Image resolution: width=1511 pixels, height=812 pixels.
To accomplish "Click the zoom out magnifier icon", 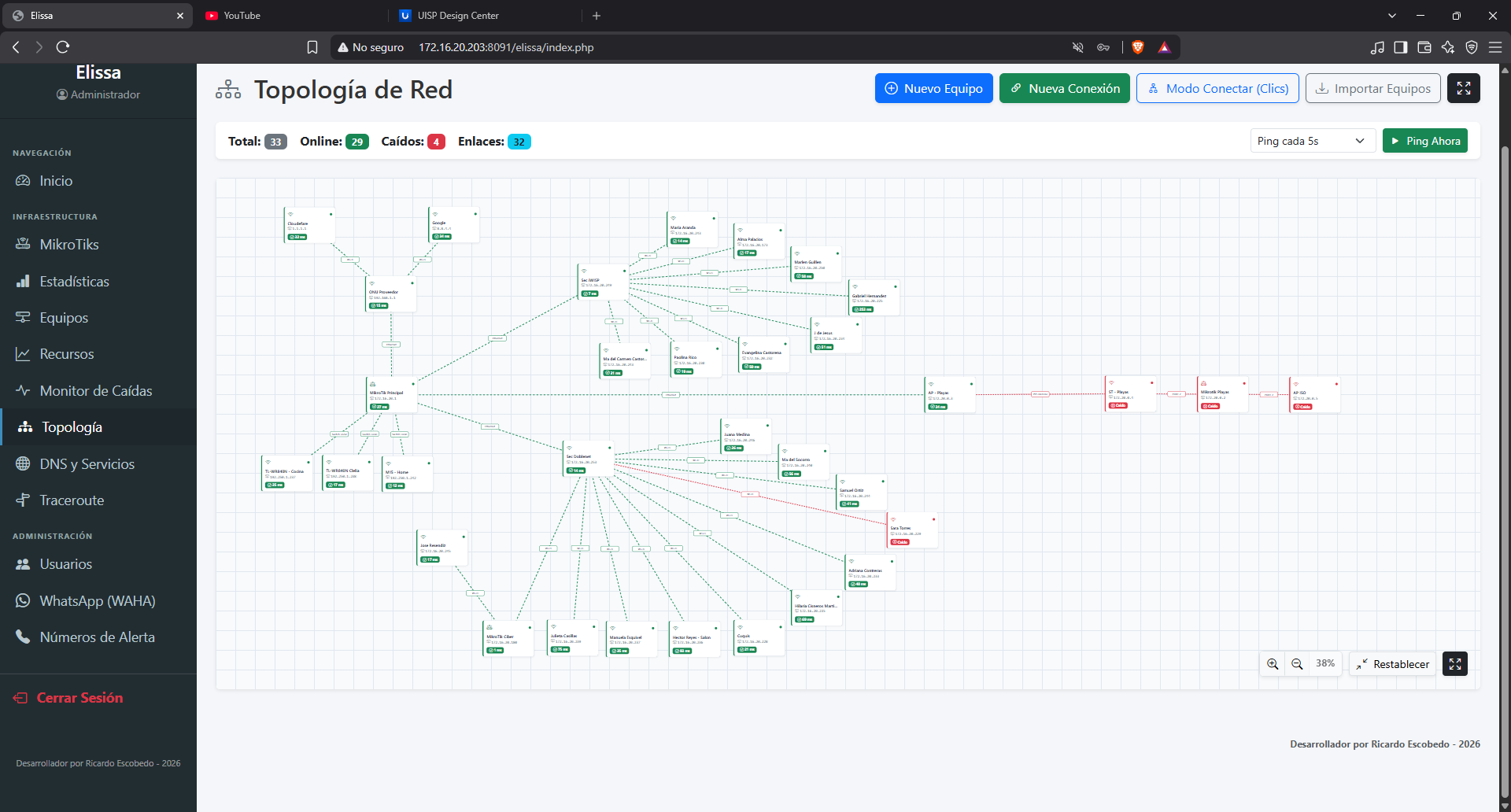I will click(1297, 664).
